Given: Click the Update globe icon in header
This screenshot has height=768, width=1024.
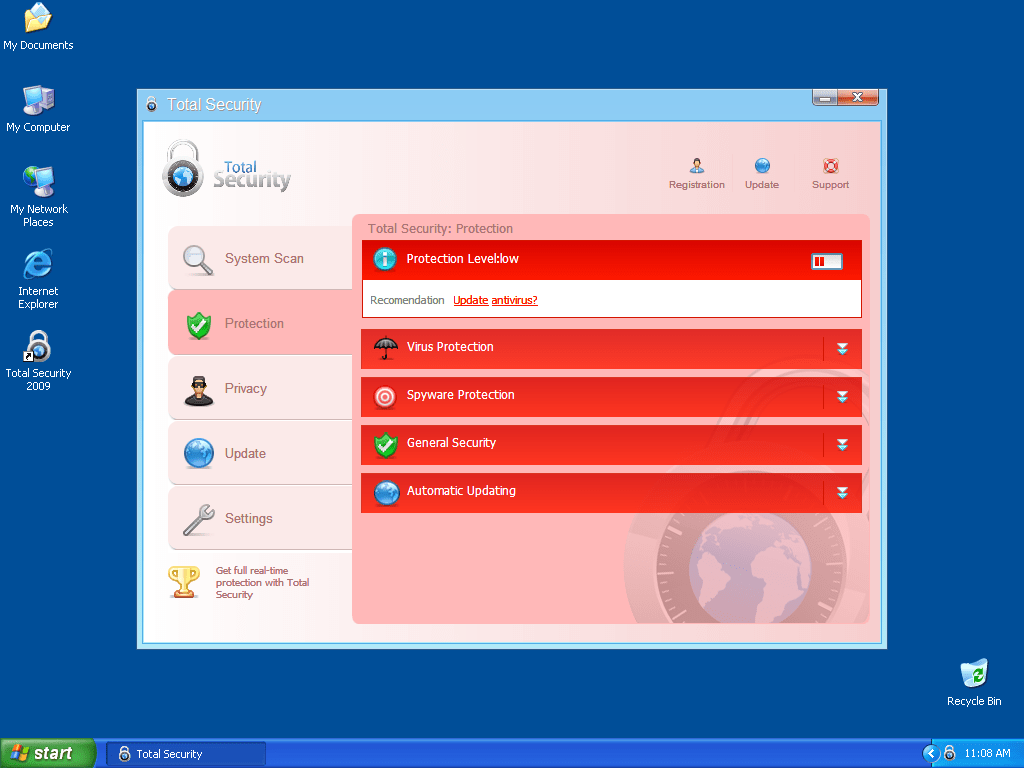Looking at the screenshot, I should coord(762,166).
